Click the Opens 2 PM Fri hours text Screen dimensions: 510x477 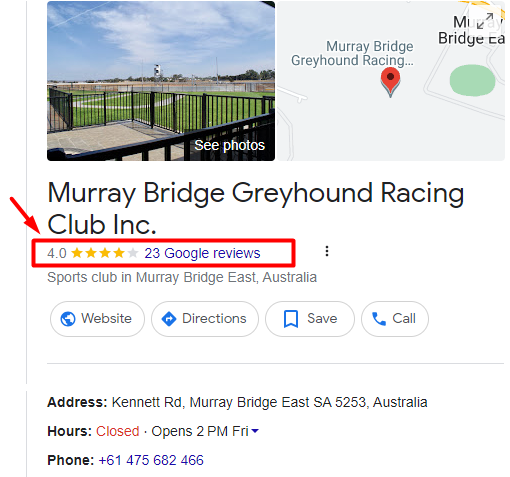(x=200, y=431)
